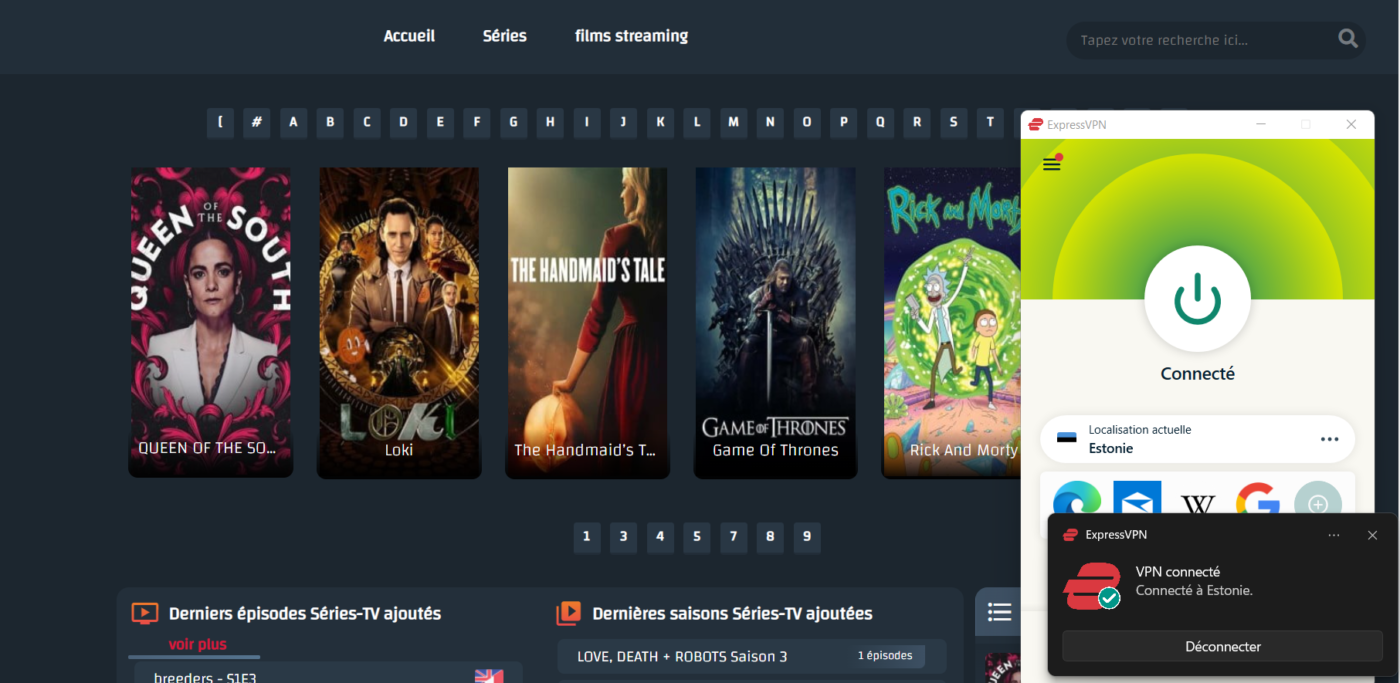Open the films streaming menu item
Viewport: 1400px width, 683px height.
(631, 36)
